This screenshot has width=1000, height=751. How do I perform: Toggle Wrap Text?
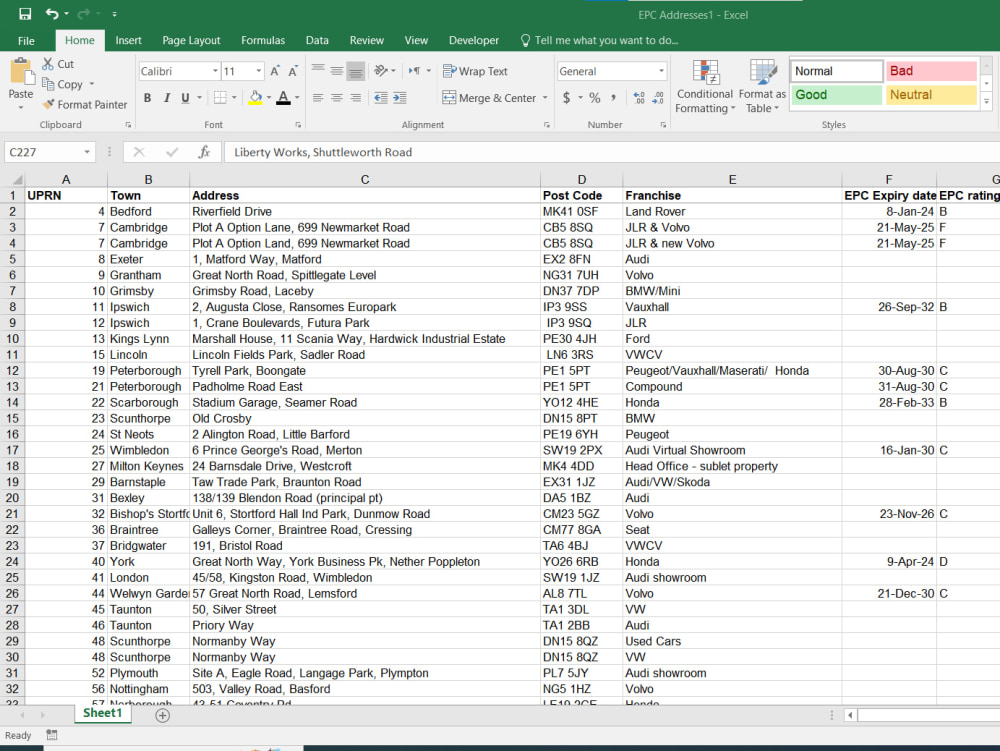coord(475,71)
